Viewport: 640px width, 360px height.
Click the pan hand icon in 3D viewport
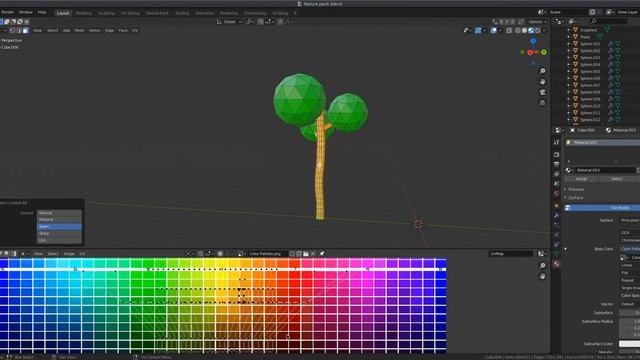[542, 82]
